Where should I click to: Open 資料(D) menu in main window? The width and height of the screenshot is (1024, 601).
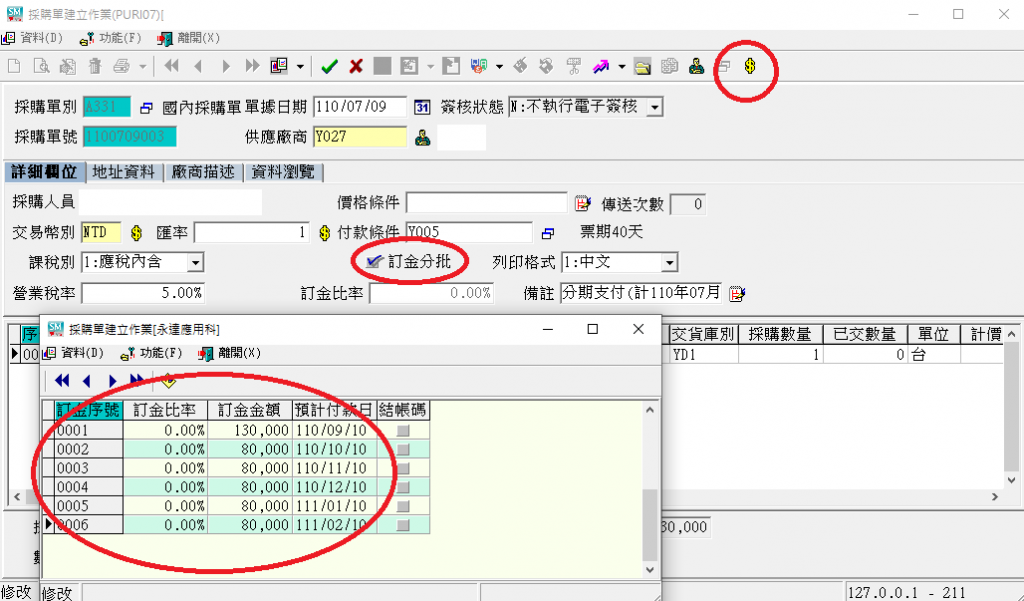click(x=33, y=39)
